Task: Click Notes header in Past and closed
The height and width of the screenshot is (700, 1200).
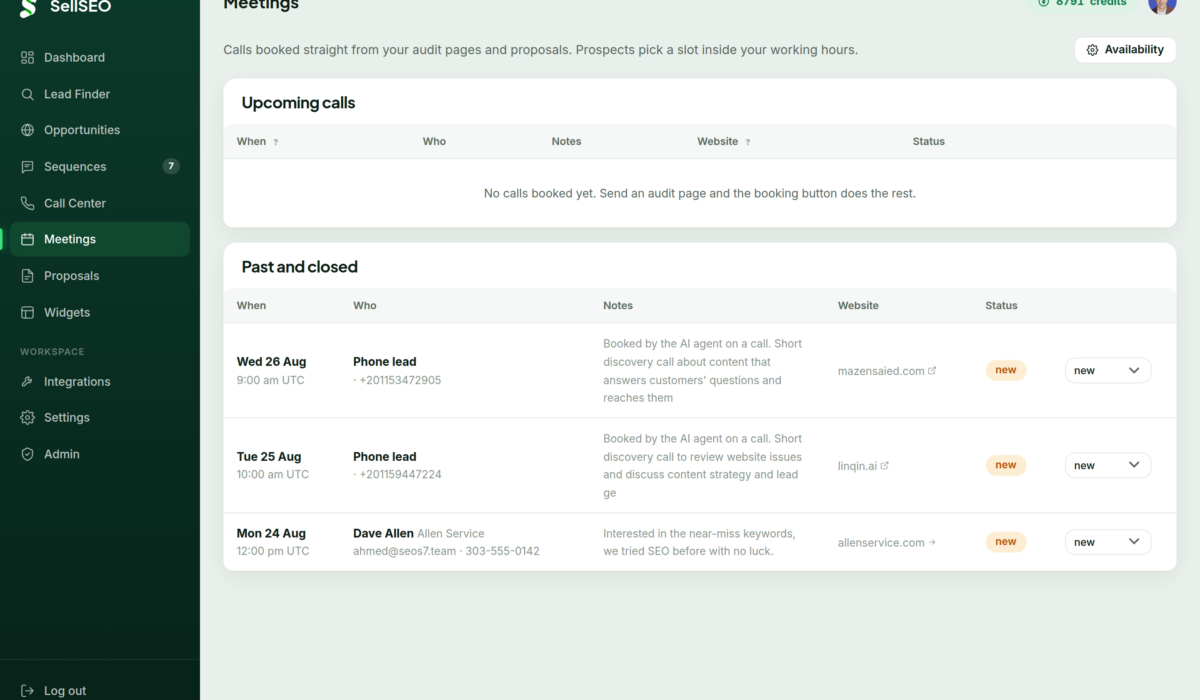Action: (618, 306)
